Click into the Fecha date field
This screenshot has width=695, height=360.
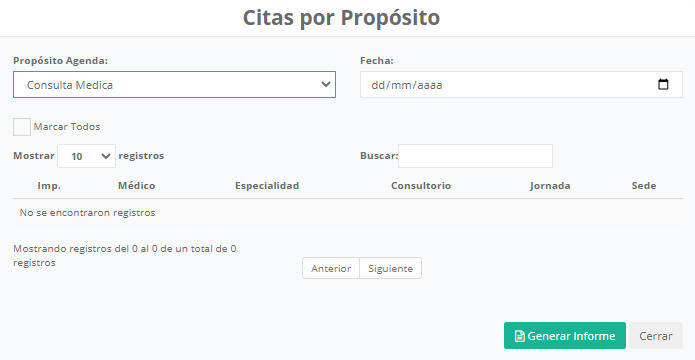coord(521,85)
